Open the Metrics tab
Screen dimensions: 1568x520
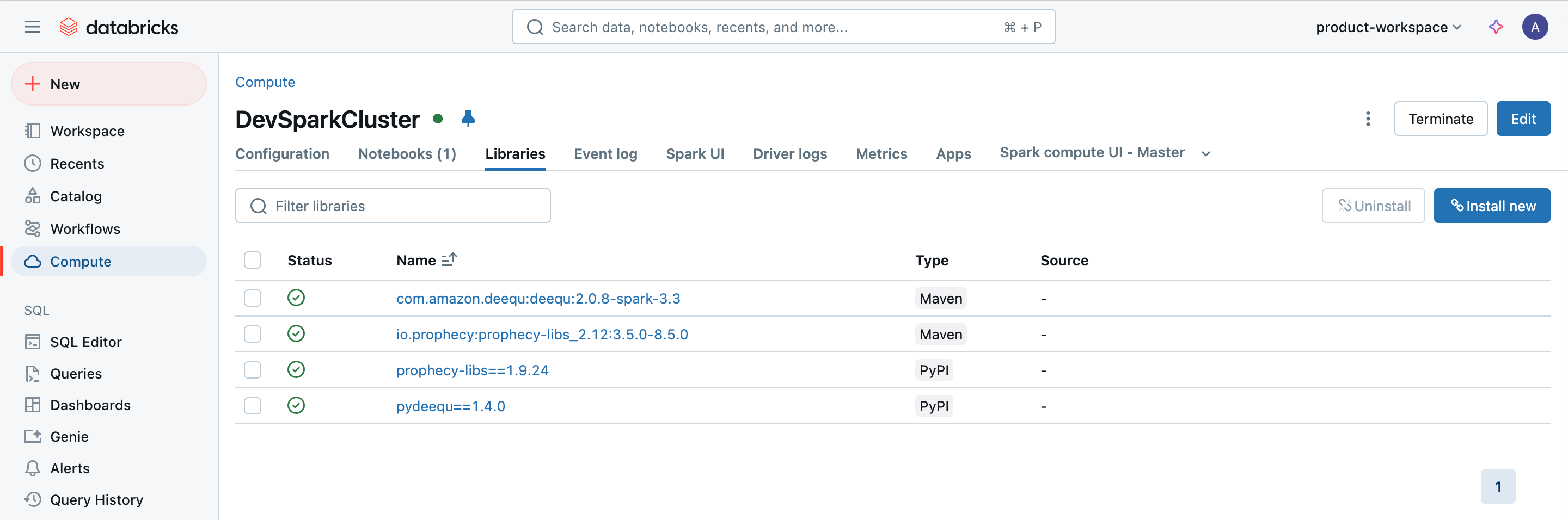click(x=881, y=154)
